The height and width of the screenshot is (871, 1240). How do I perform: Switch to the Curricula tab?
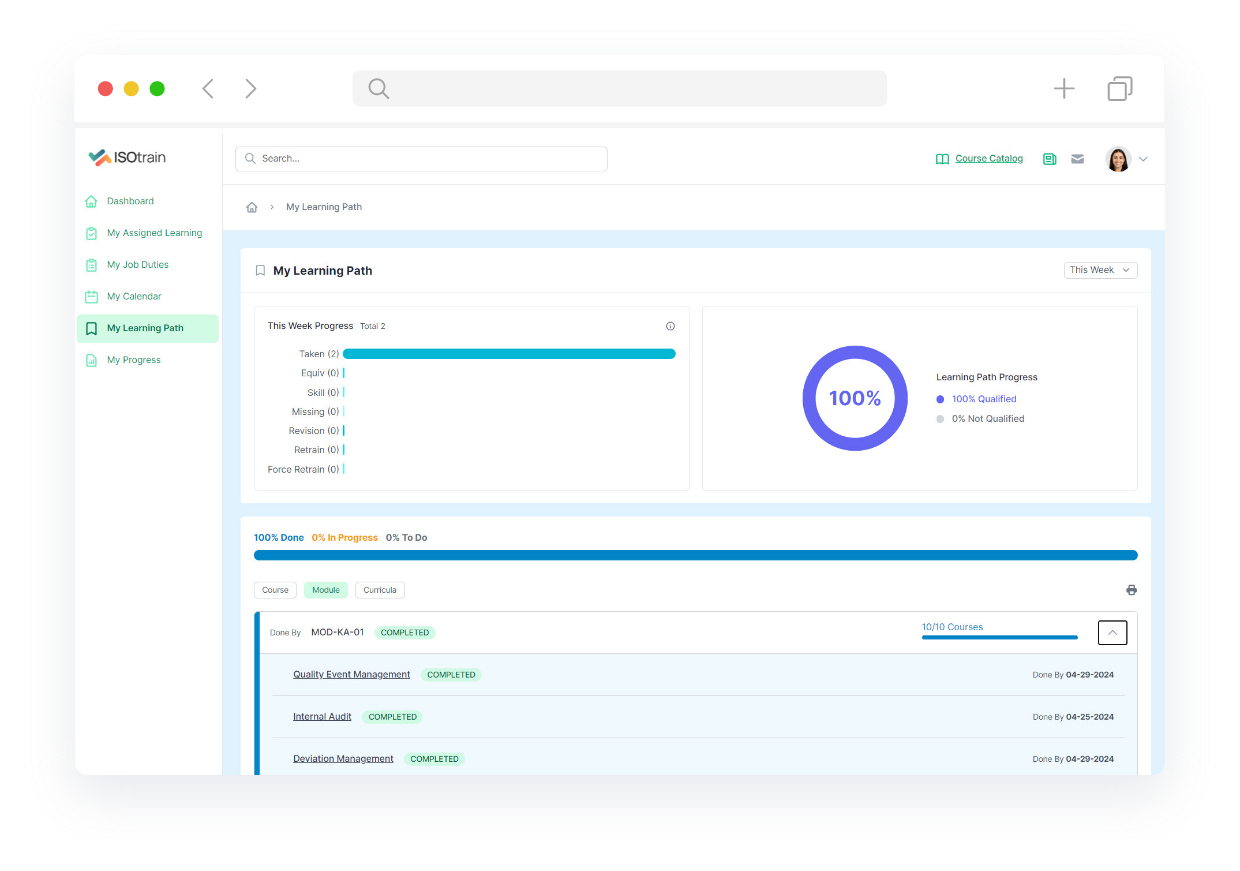pyautogui.click(x=380, y=590)
